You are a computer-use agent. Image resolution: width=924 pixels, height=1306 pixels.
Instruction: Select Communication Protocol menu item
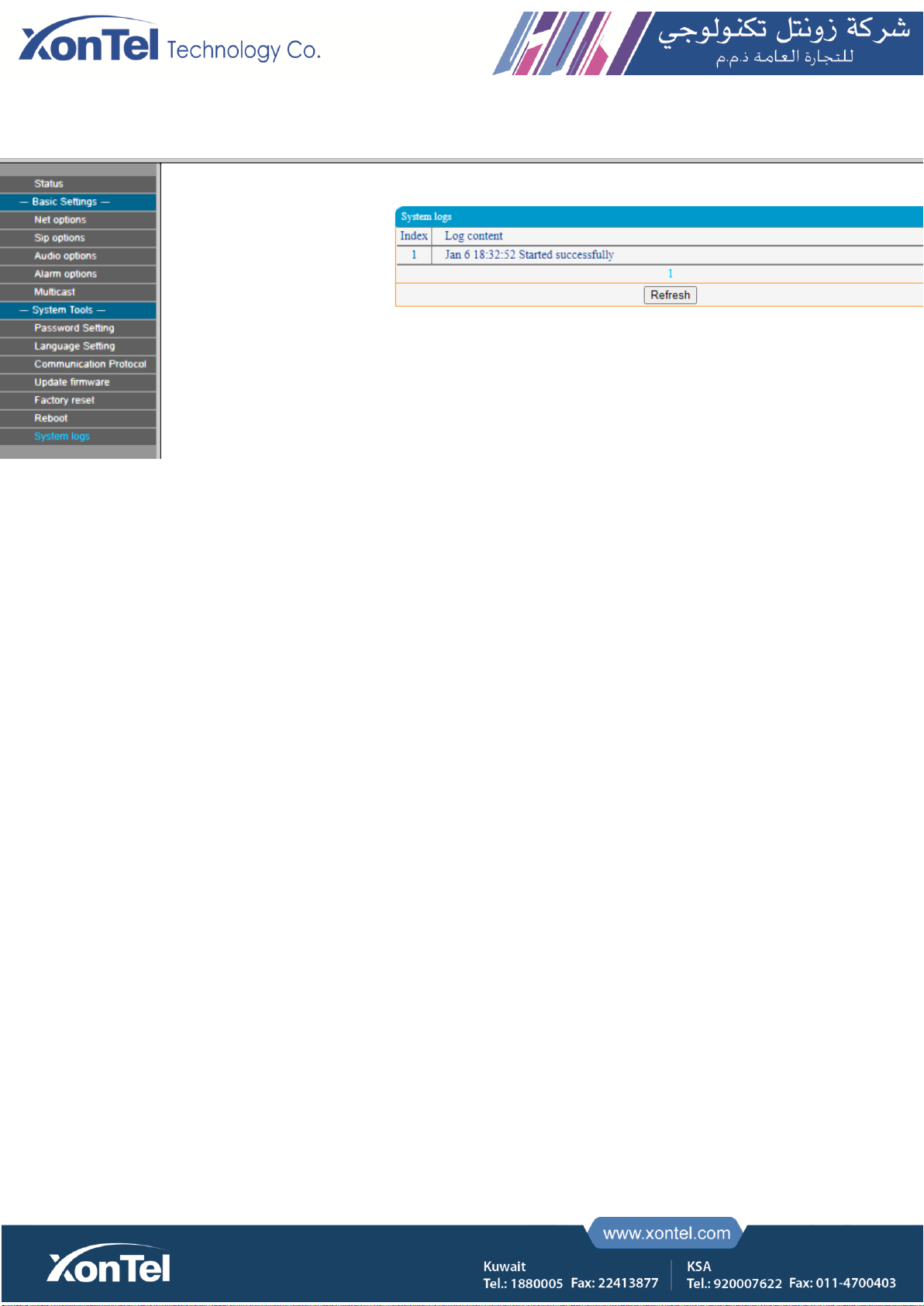78,364
